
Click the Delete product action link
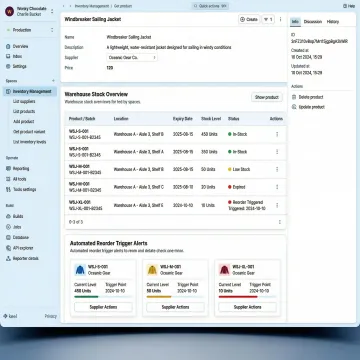pos(311,97)
